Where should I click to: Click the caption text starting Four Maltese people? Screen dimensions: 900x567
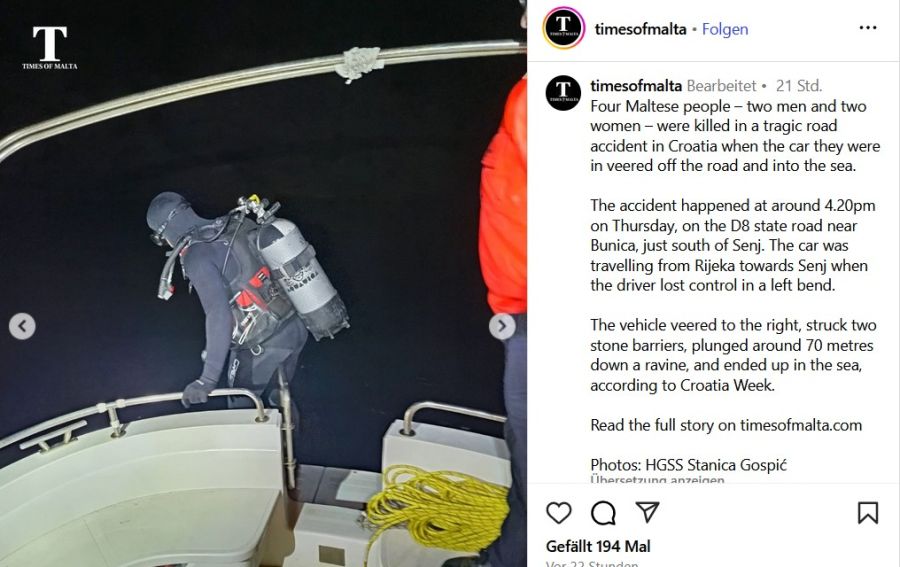[x=735, y=136]
